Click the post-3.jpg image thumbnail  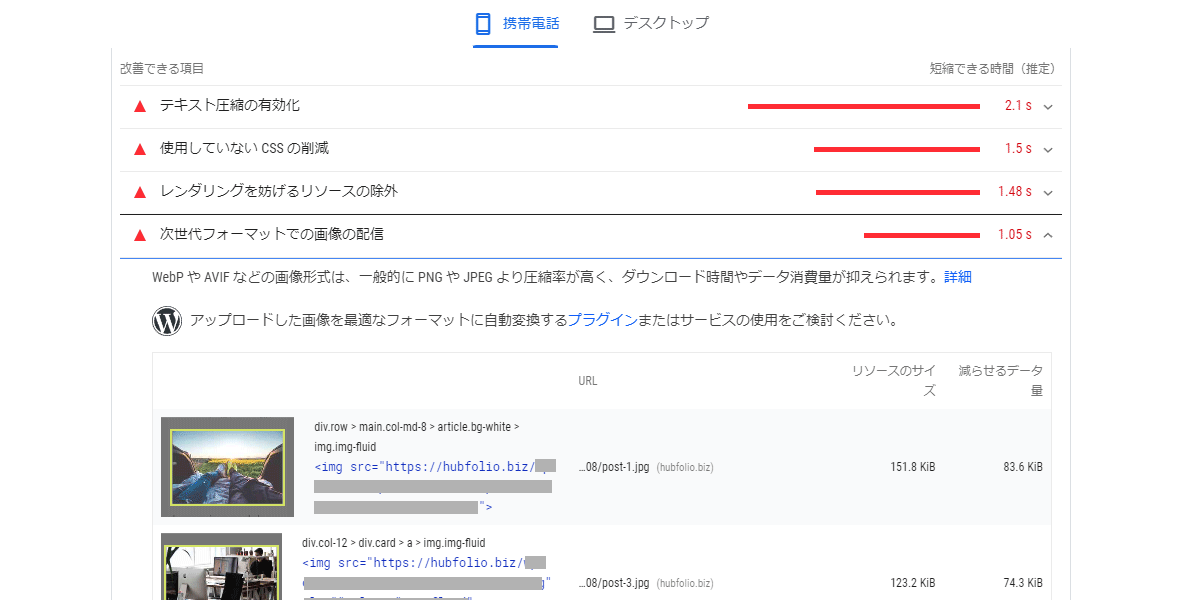221,566
